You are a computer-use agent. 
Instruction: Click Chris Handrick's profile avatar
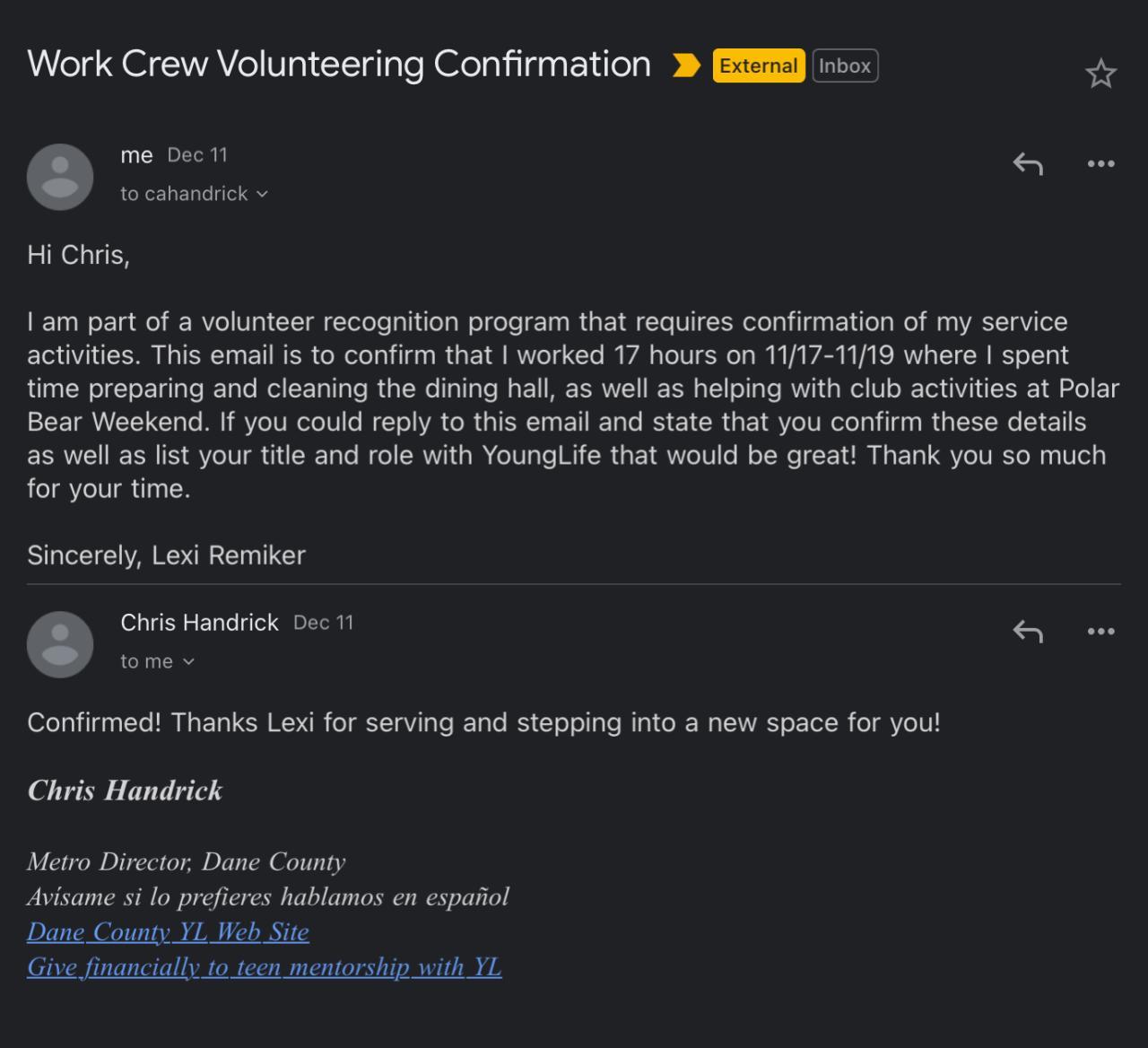point(60,644)
